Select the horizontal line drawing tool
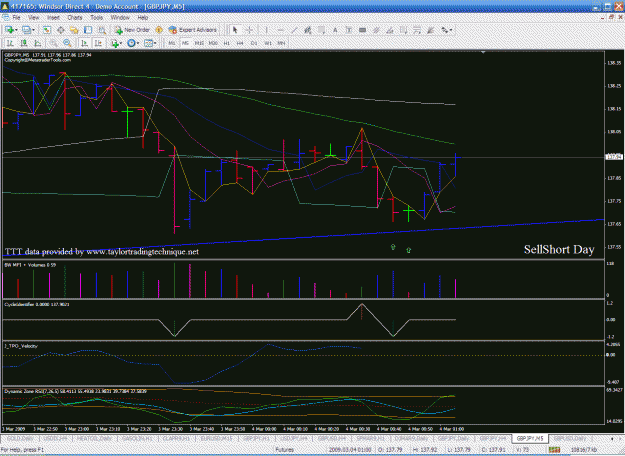Screen dimensions: 625x456 [x=280, y=30]
